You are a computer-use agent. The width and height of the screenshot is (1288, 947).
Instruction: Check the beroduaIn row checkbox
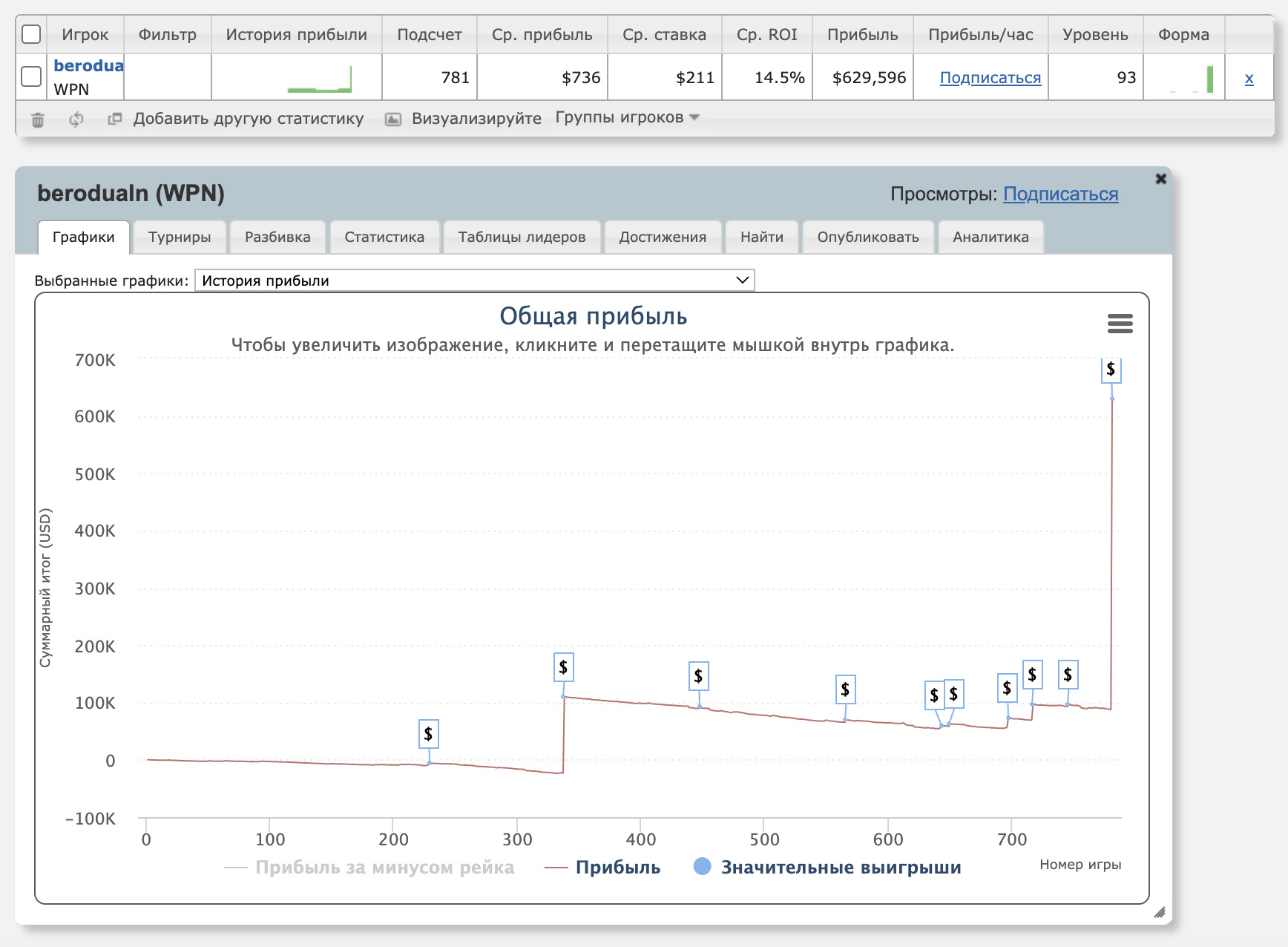coord(31,76)
